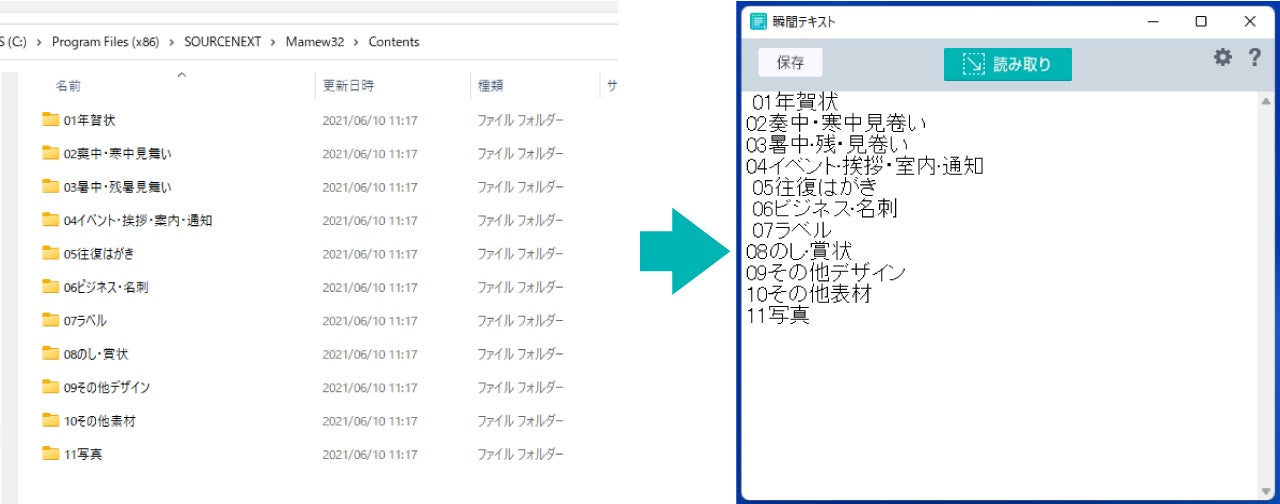
Task: Expand chevron after SOURCENEXT in path
Action: (275, 42)
